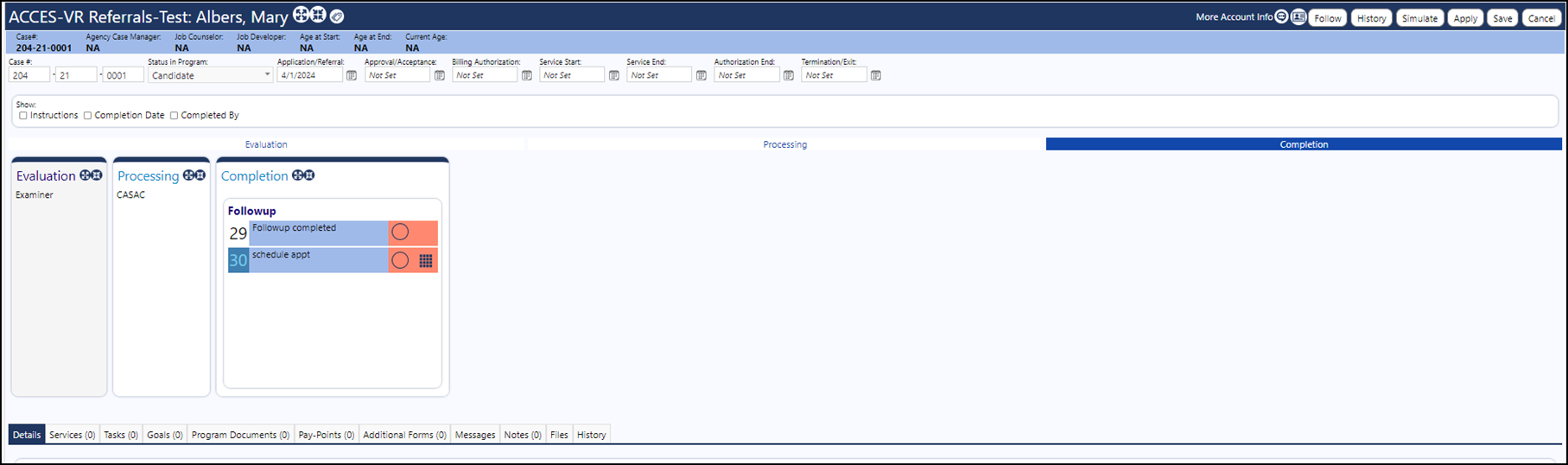The height and width of the screenshot is (465, 1568).
Task: Open calendar picker for Approval/Acceptance date
Action: click(x=440, y=75)
